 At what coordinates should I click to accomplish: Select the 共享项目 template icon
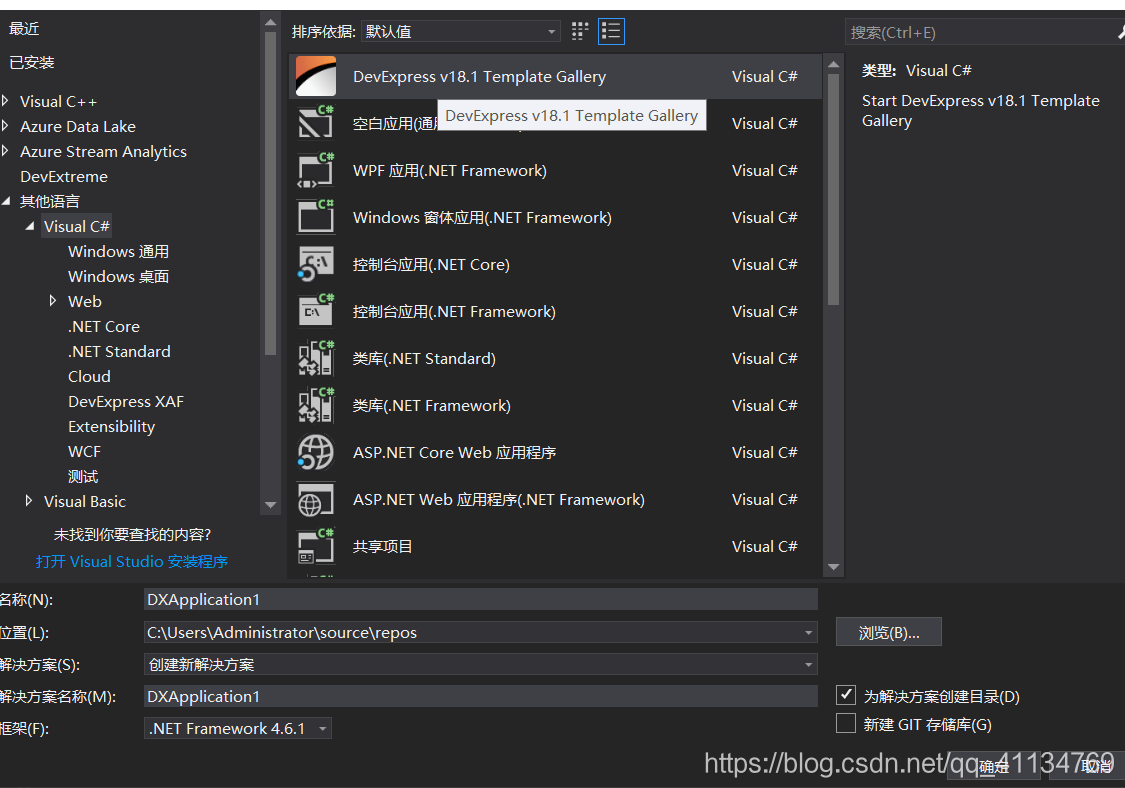pyautogui.click(x=316, y=546)
